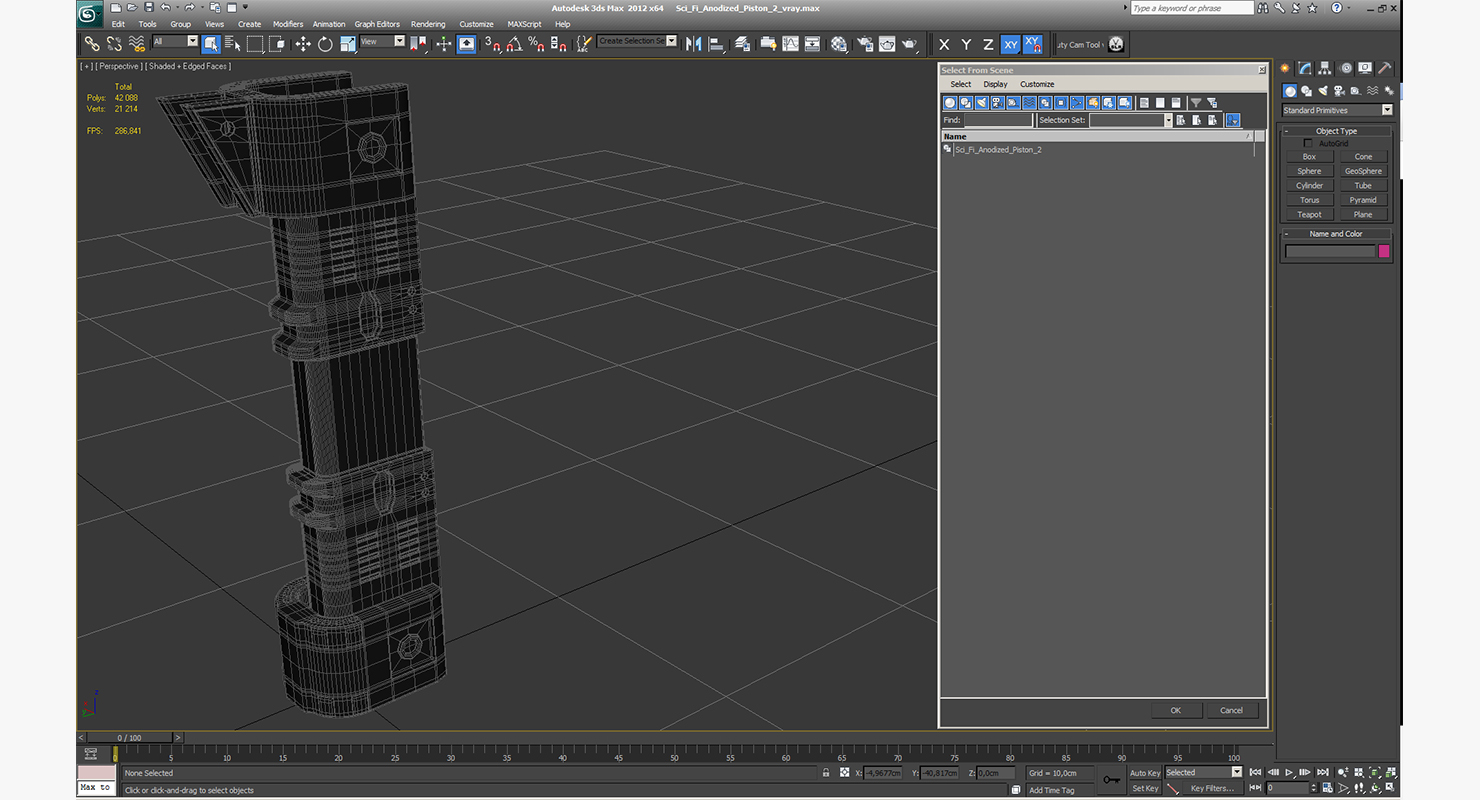This screenshot has width=1480, height=800.
Task: Click the Find field in Select From Scene
Action: (998, 120)
